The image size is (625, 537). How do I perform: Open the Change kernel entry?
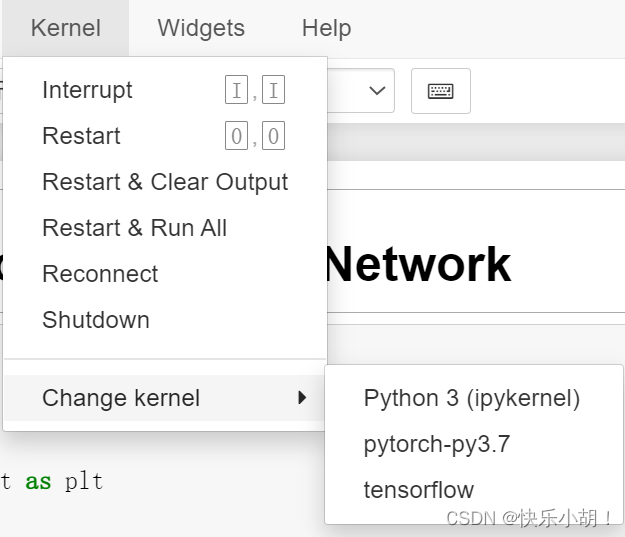tap(165, 398)
